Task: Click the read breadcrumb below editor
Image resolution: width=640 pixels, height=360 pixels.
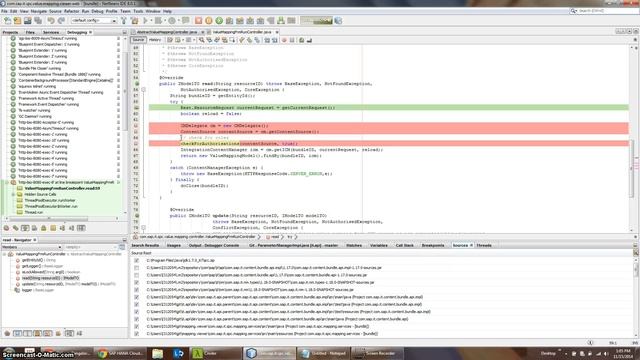Action: pos(274,237)
